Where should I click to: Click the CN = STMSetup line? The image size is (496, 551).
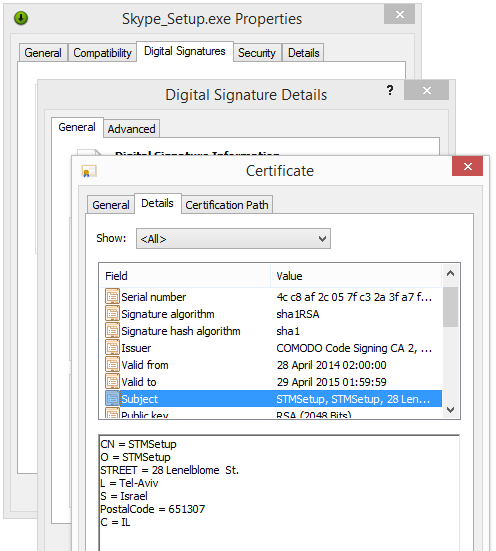click(x=139, y=444)
